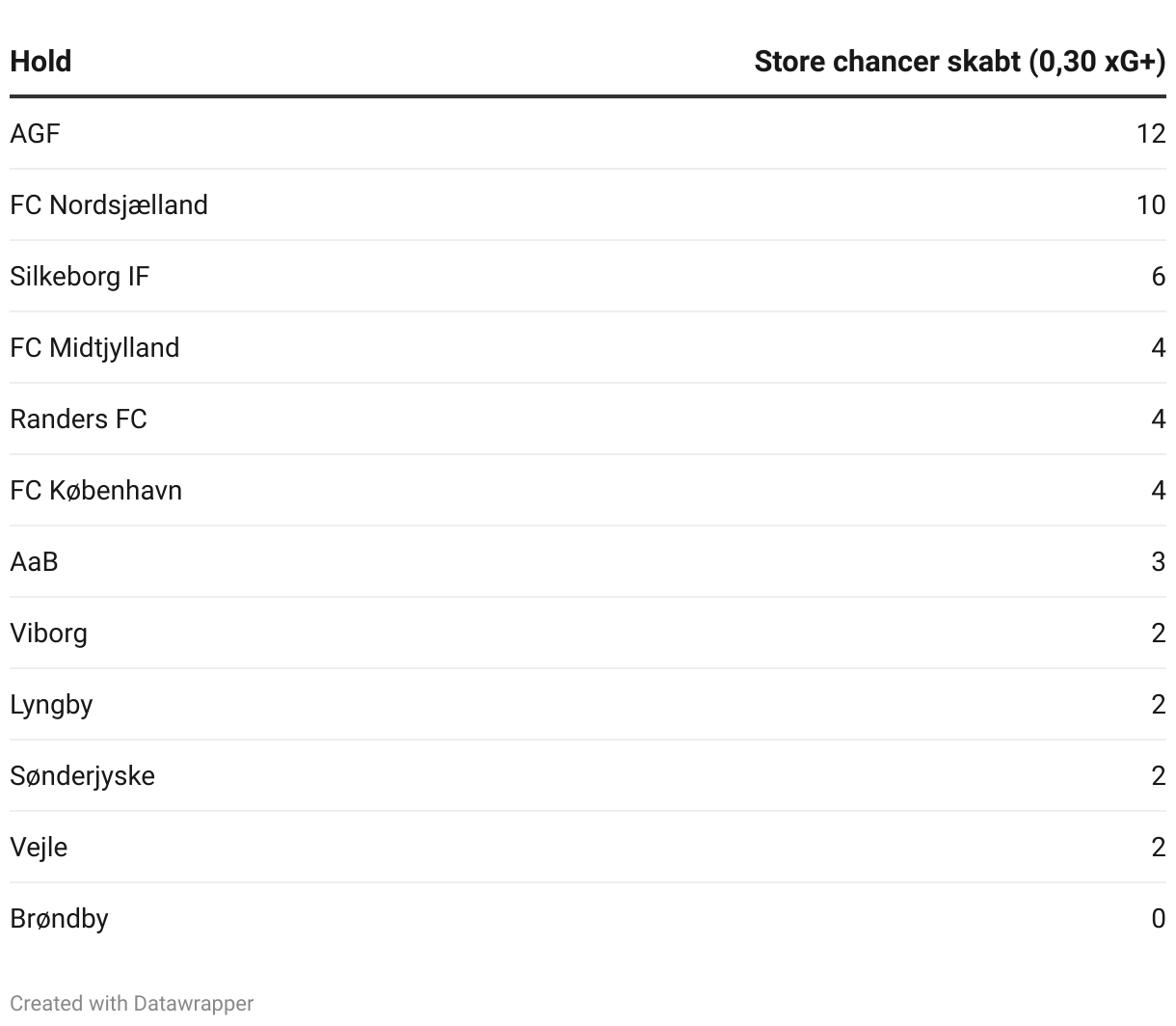This screenshot has width=1176, height=1026.
Task: Click the Store chancer skabt column header
Action: pyautogui.click(x=960, y=62)
